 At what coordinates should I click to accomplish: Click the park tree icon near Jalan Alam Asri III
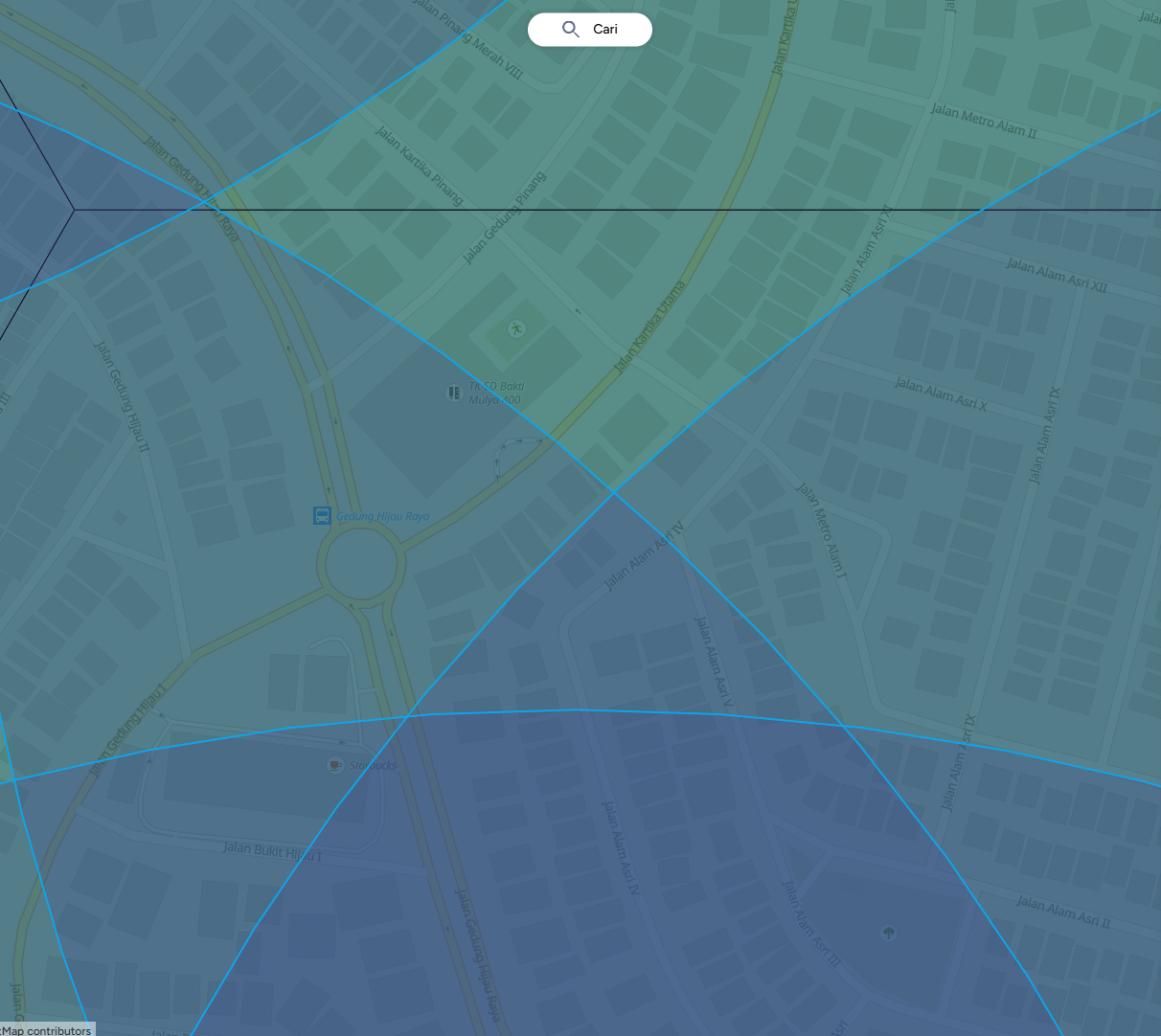click(889, 932)
